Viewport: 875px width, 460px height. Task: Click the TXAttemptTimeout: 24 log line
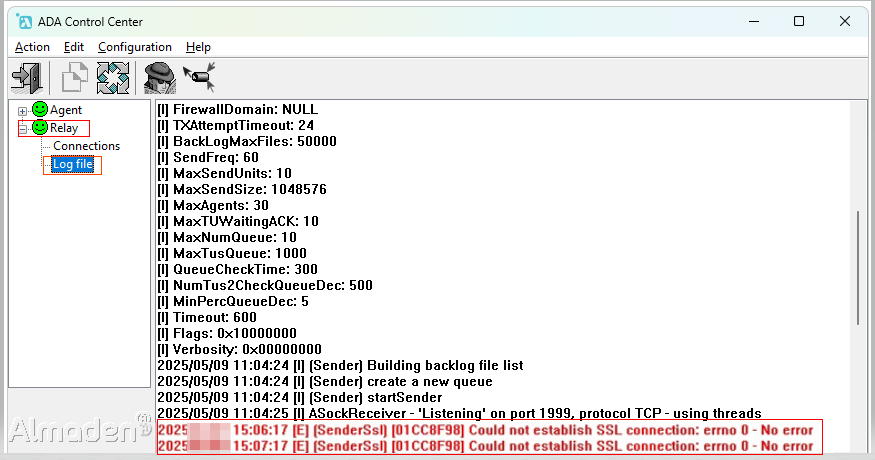(x=235, y=126)
